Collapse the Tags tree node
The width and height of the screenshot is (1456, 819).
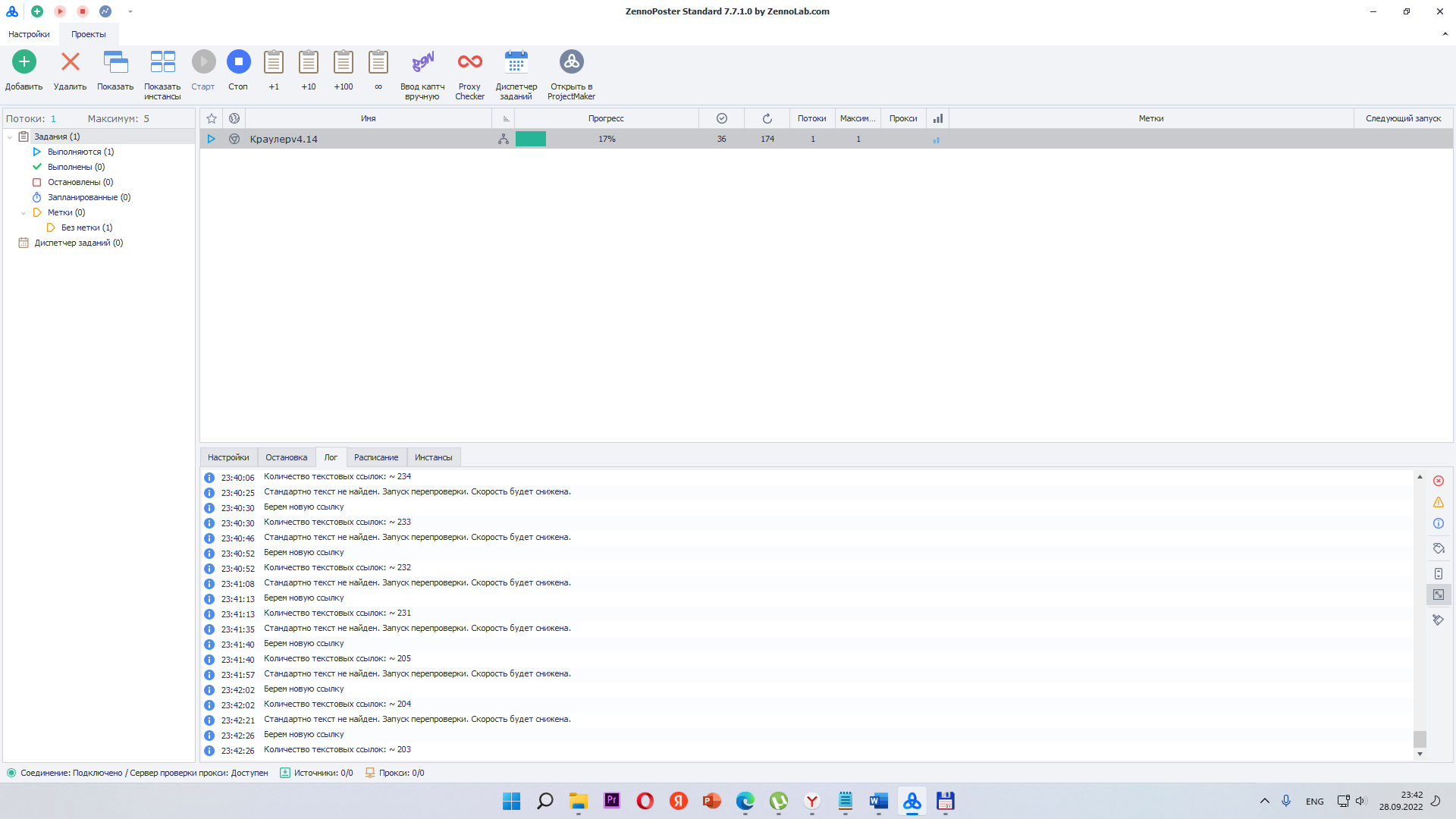(24, 213)
